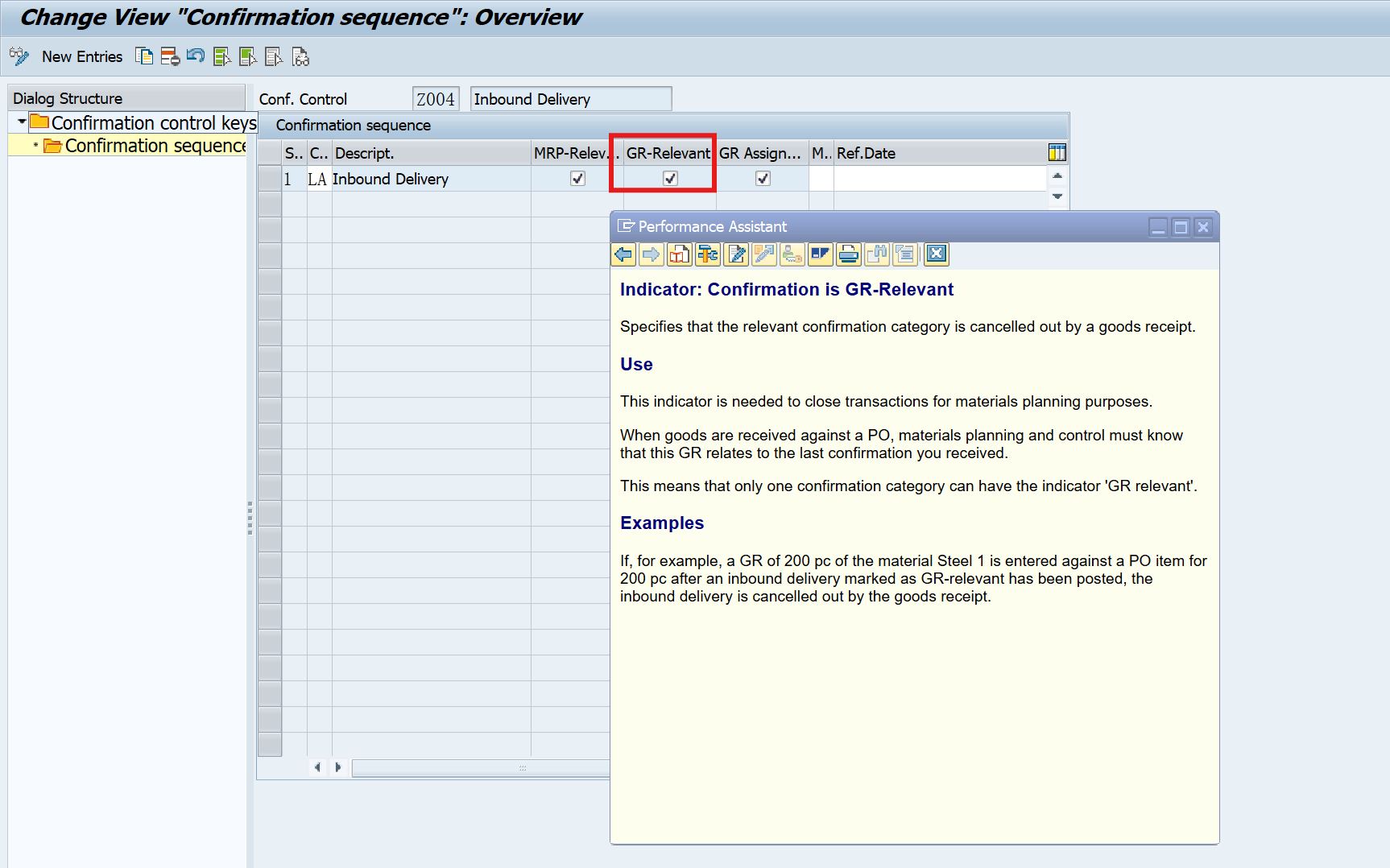The image size is (1390, 868).
Task: Select Confirmation control keys folder
Action: tap(143, 123)
